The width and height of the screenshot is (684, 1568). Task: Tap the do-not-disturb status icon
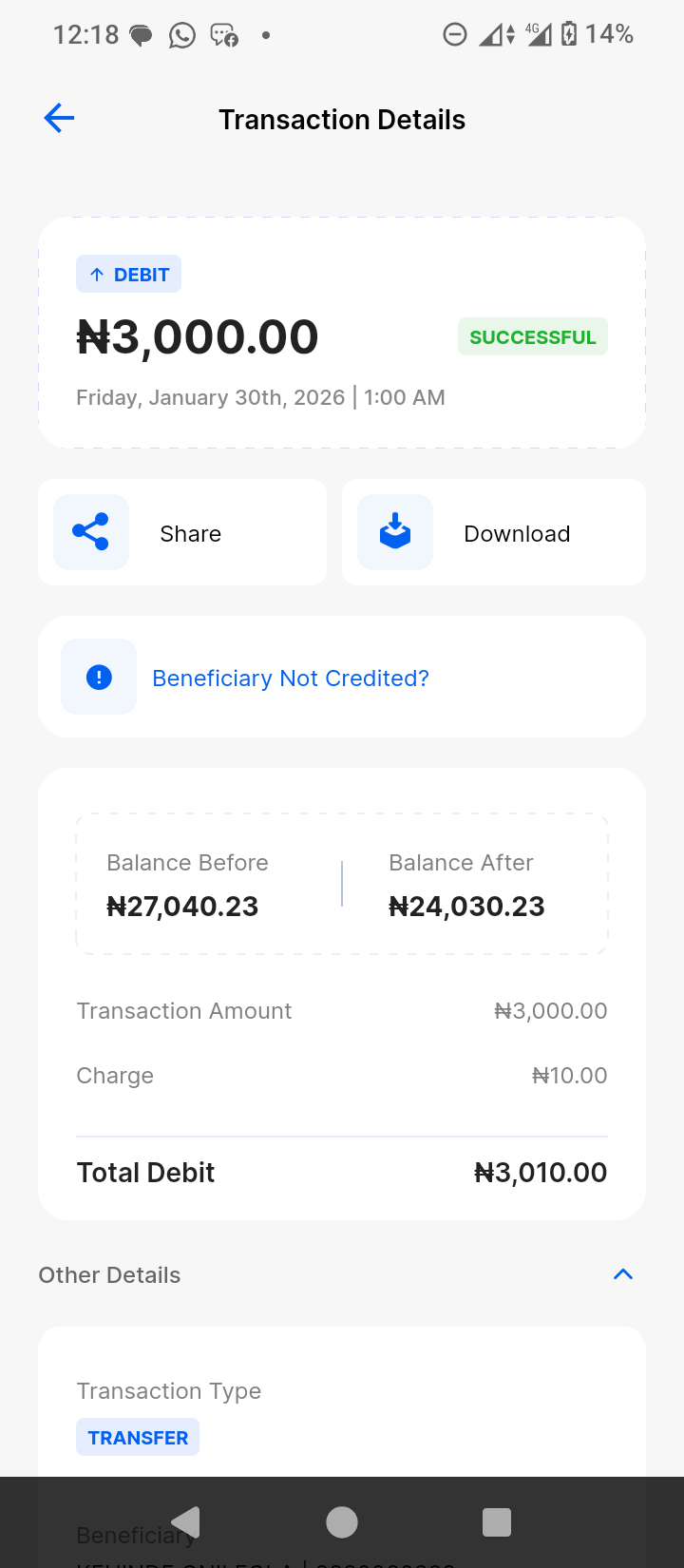click(455, 35)
